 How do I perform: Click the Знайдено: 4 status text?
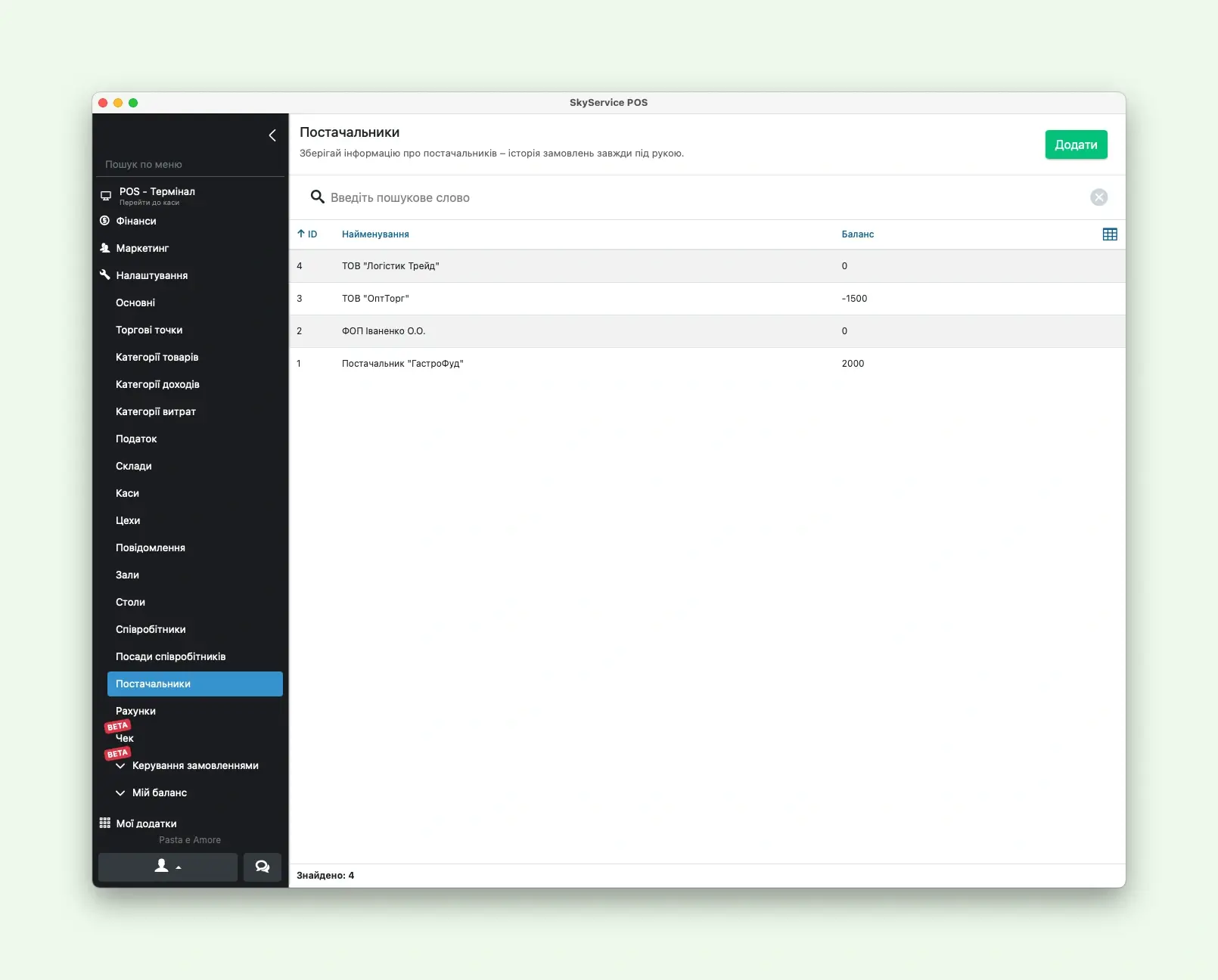[325, 876]
